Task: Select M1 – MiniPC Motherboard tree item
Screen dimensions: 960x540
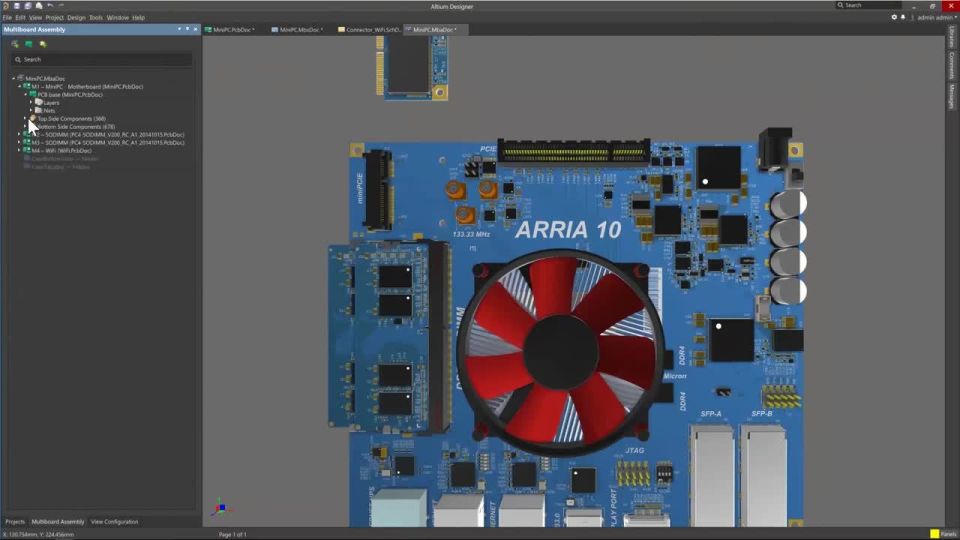Action: point(87,87)
